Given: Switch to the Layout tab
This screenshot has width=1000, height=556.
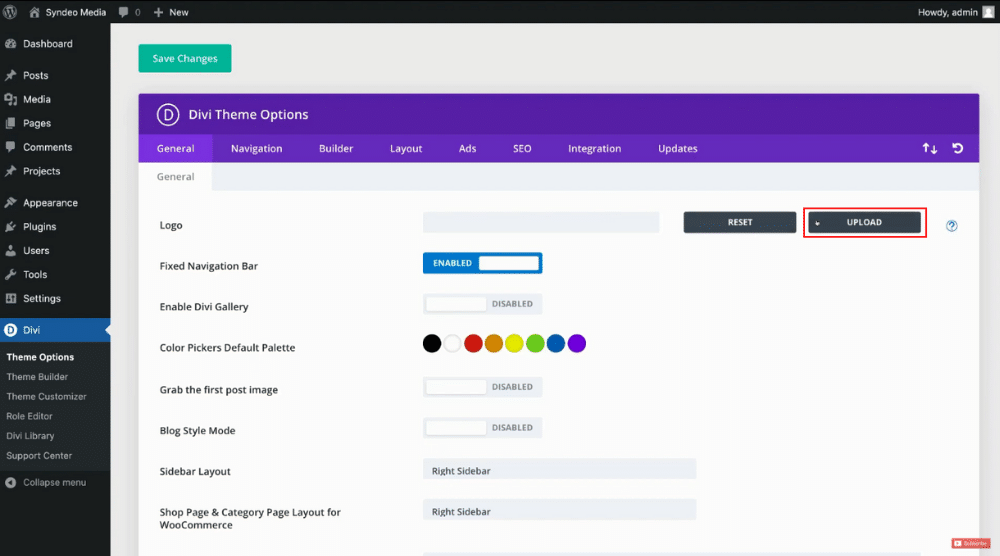Looking at the screenshot, I should point(406,149).
